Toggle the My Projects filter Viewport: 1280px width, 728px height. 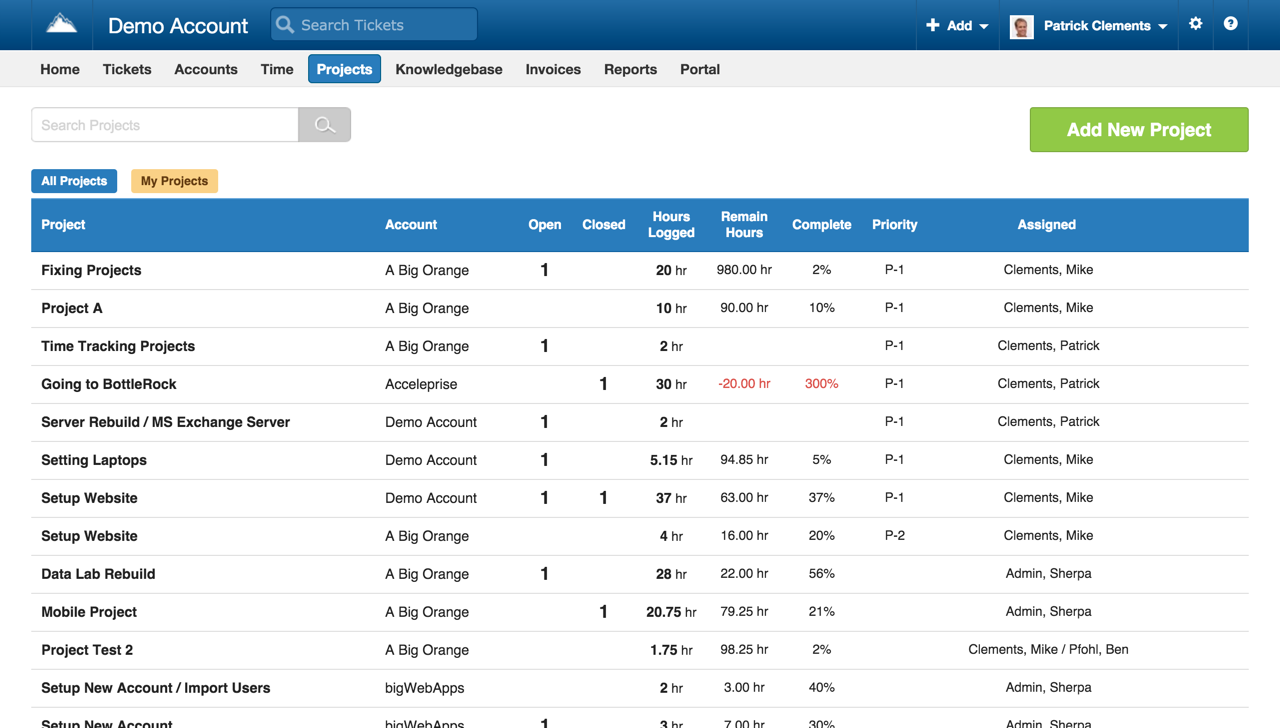[x=174, y=181]
